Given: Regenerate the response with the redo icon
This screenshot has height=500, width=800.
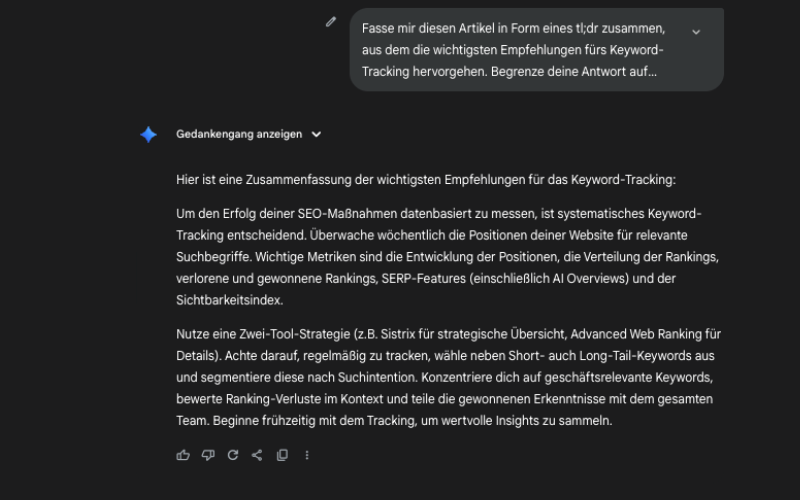Looking at the screenshot, I should pos(233,455).
